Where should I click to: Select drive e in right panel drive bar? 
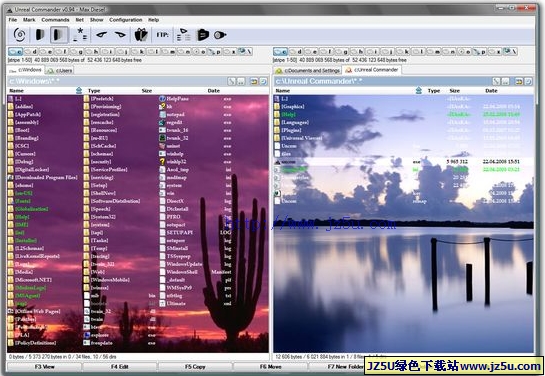311,52
